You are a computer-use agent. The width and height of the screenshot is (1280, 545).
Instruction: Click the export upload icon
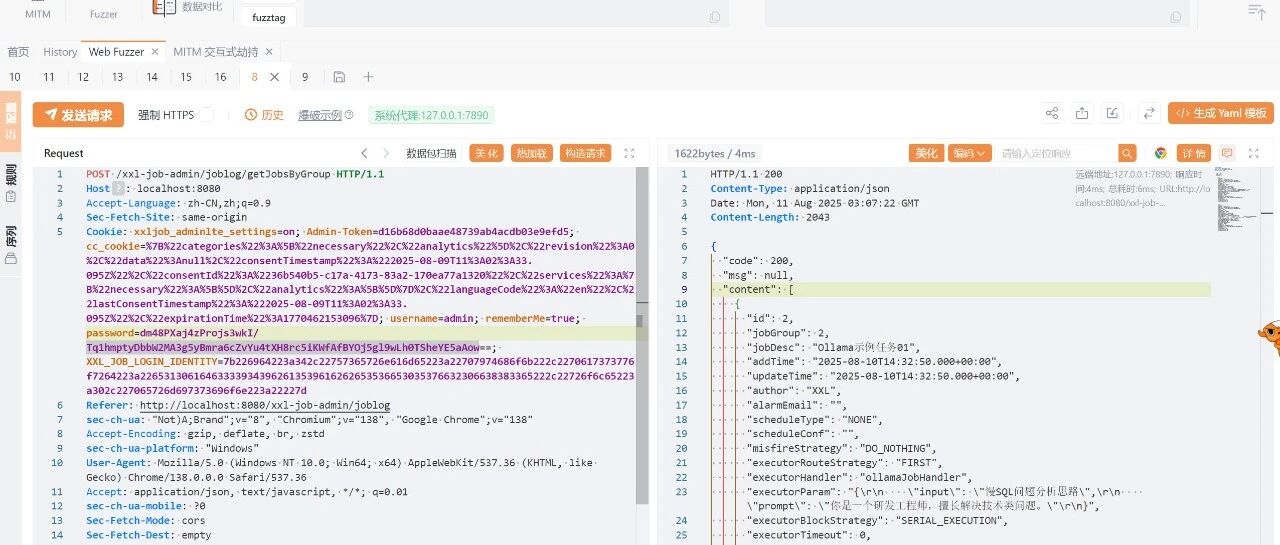coord(1082,114)
